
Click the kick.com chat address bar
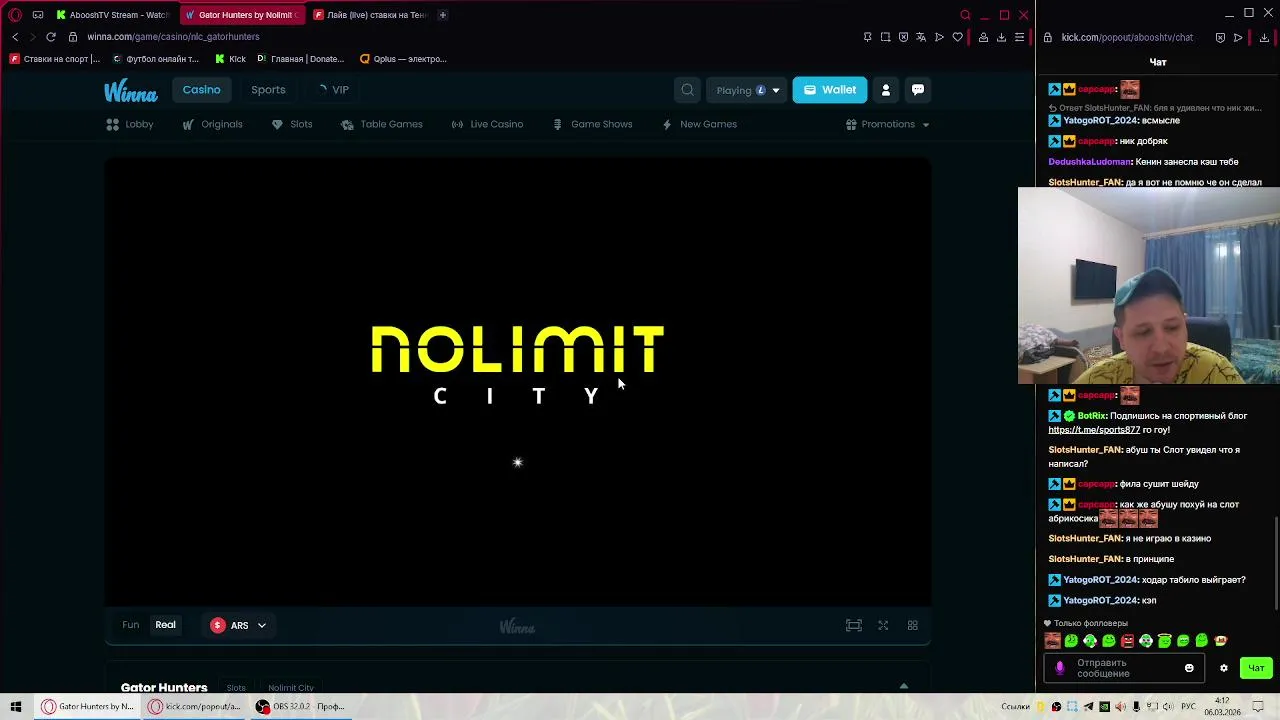click(1127, 37)
